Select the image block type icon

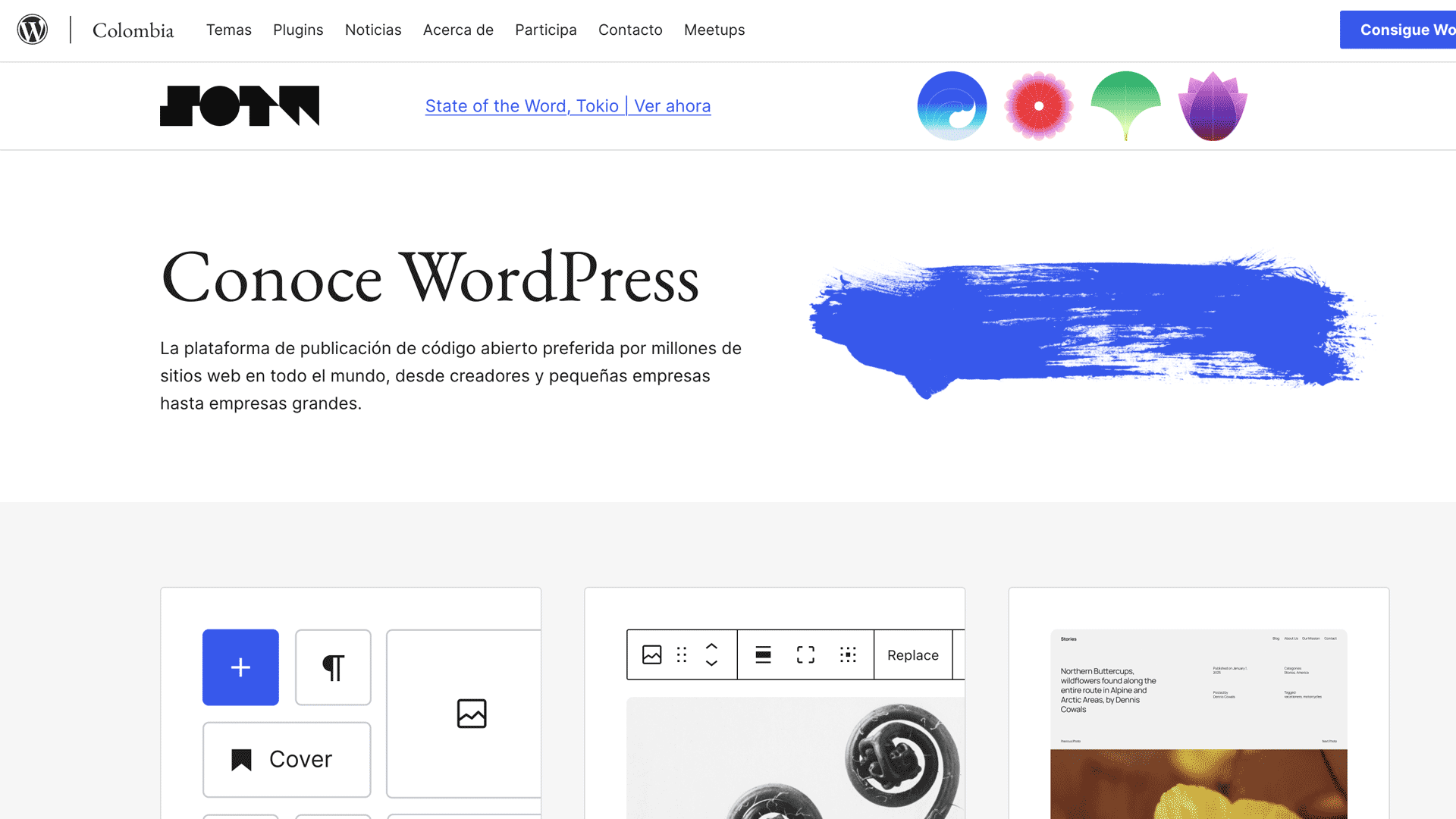tap(651, 654)
